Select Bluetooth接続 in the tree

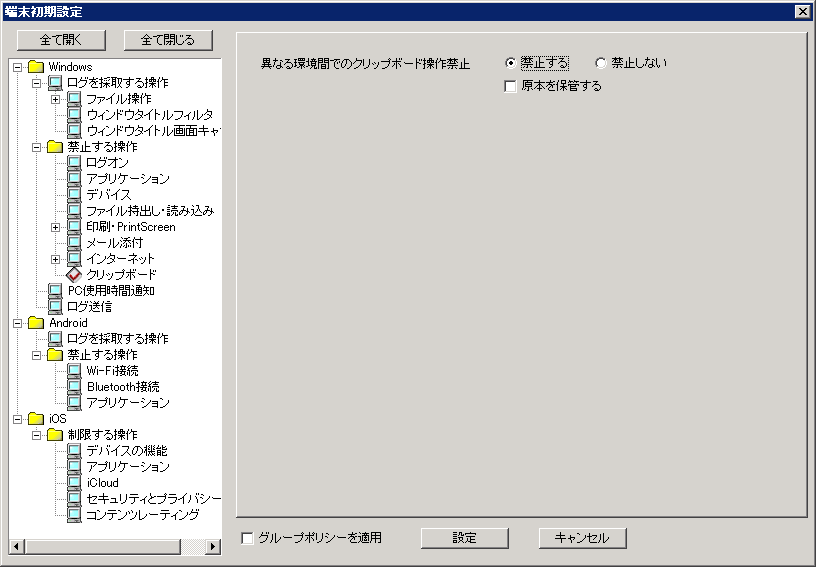tap(122, 387)
